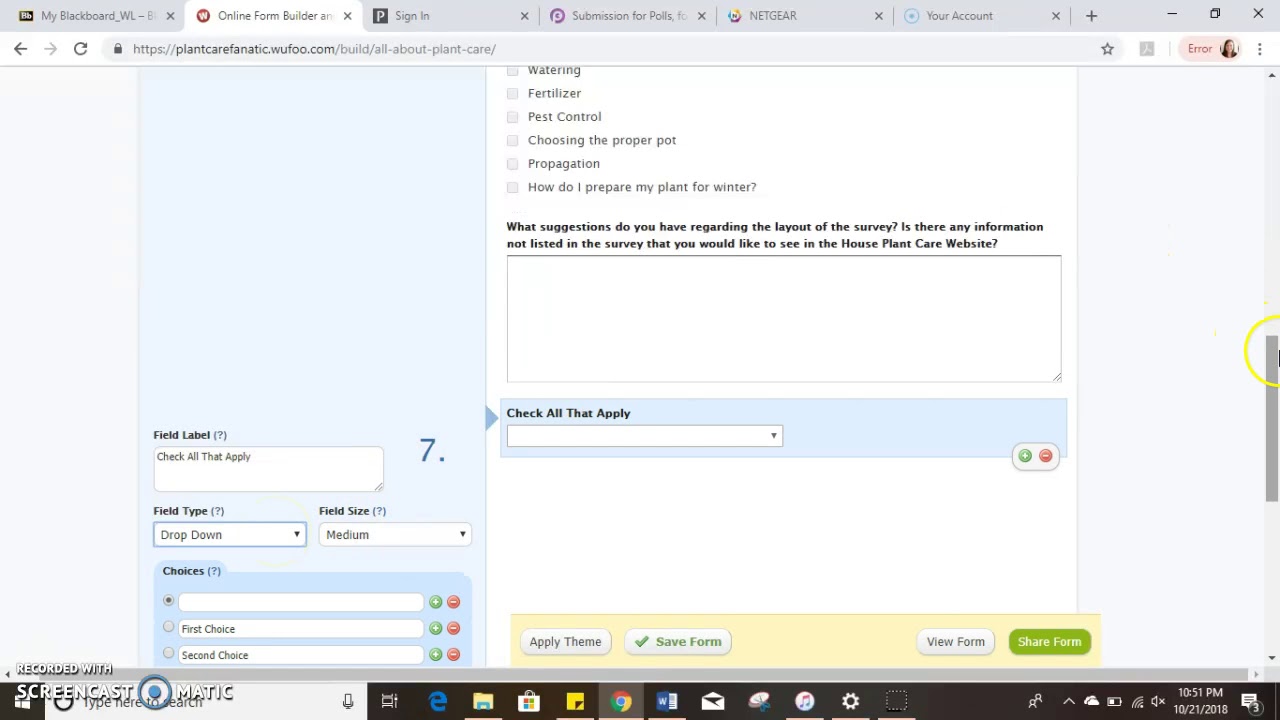Image resolution: width=1280 pixels, height=720 pixels.
Task: Go back to the previous page
Action: coord(20,49)
